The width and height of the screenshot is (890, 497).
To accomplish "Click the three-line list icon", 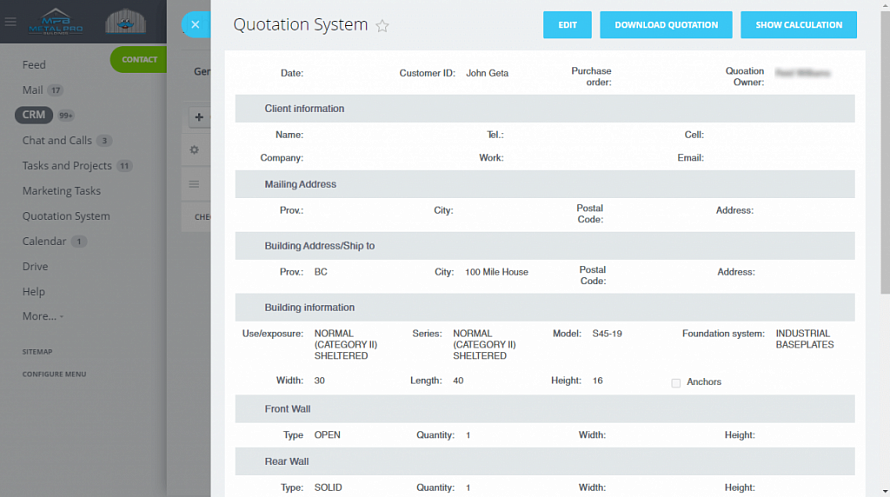I will 195,184.
